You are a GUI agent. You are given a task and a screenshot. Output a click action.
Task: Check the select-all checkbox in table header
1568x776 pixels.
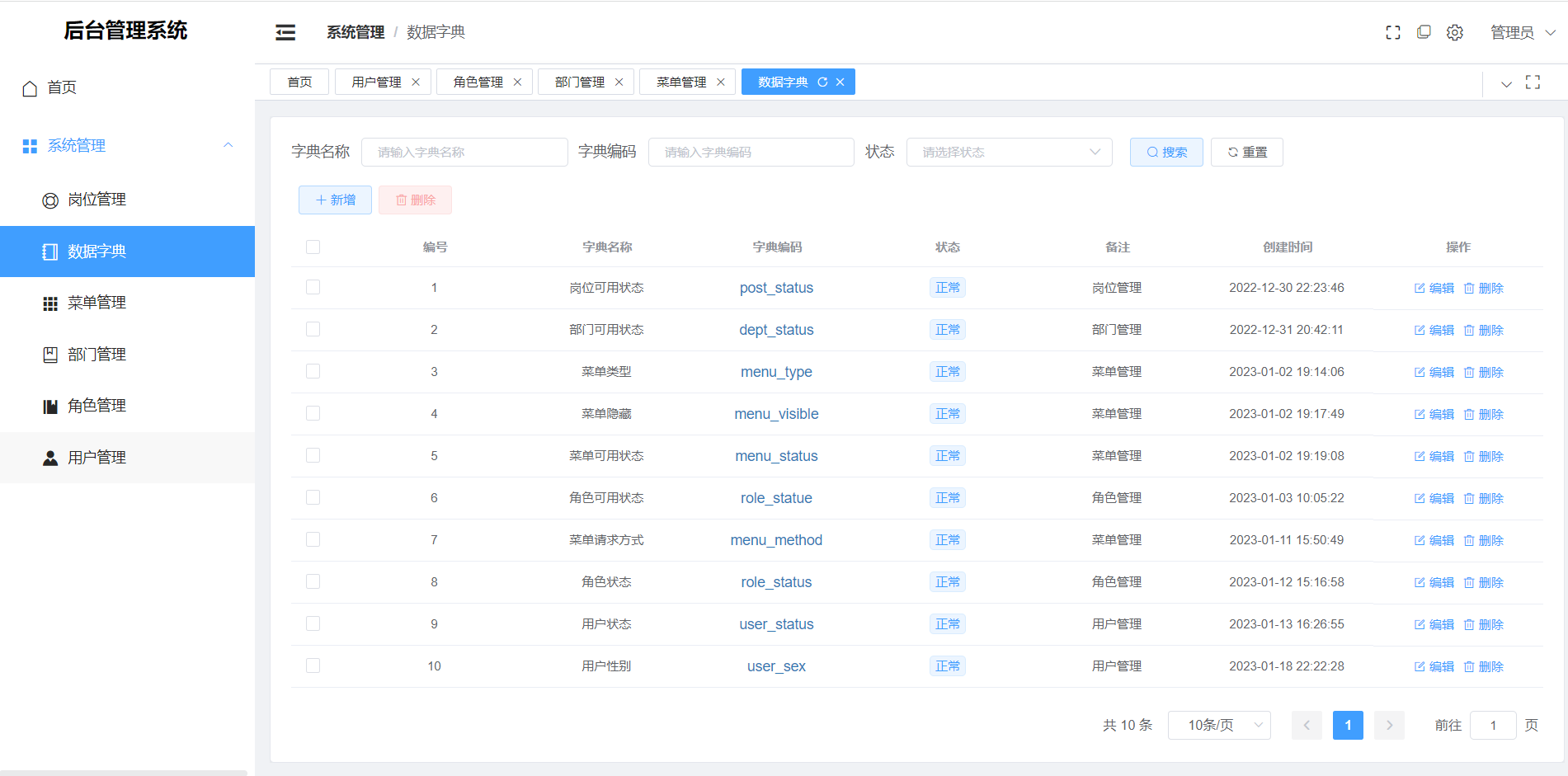(313, 247)
